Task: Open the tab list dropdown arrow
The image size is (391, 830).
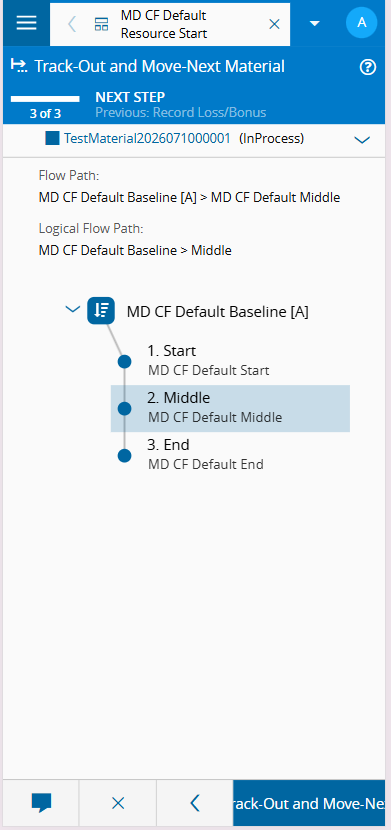Action: (x=315, y=23)
